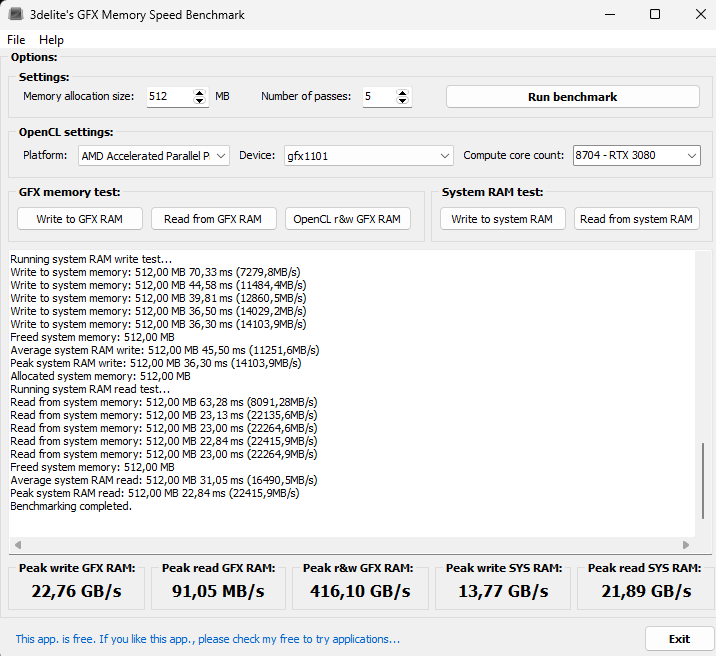
Task: Click the Write to system RAM button
Action: pyautogui.click(x=502, y=219)
